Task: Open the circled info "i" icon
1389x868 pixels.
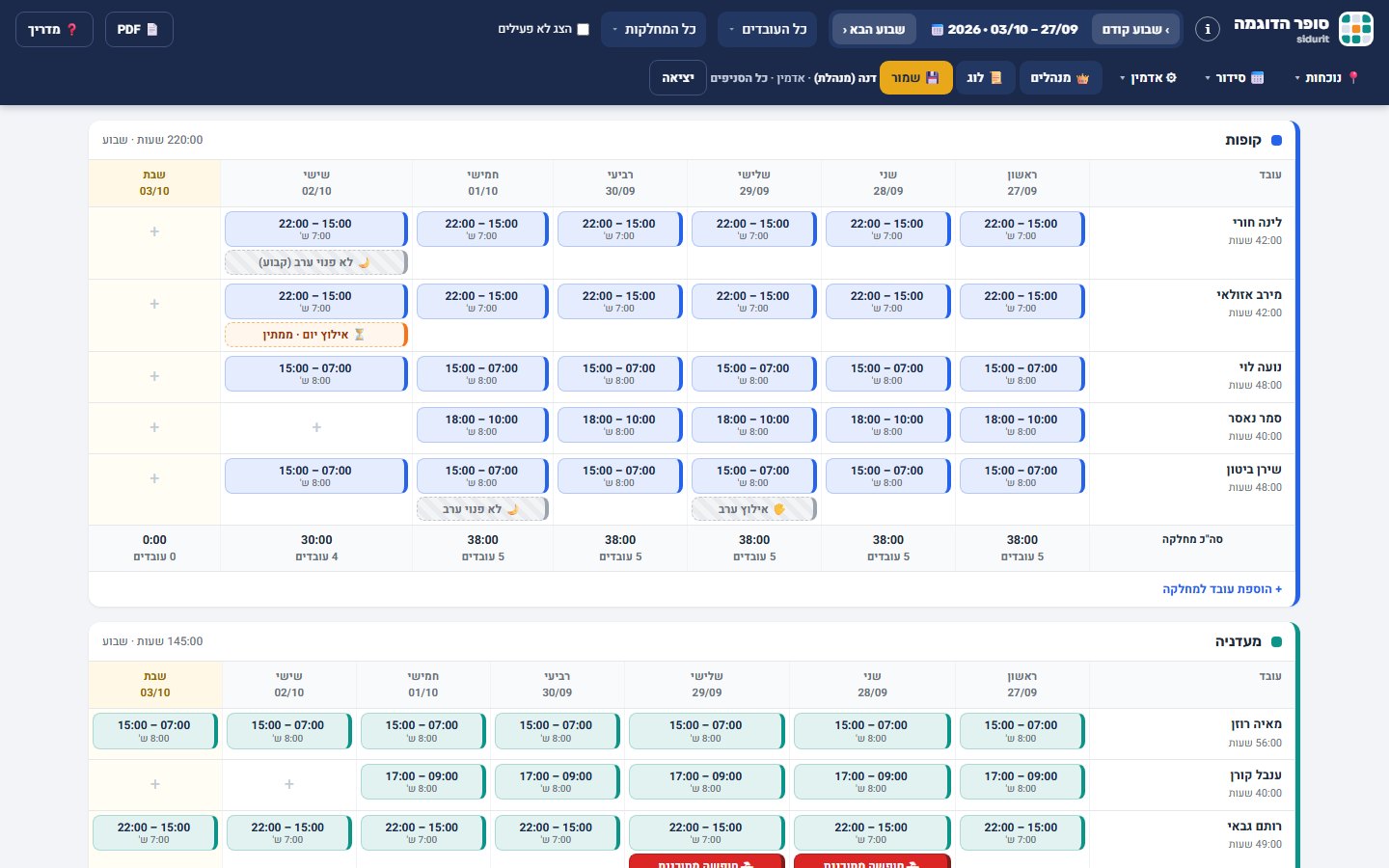Action: [x=1208, y=29]
